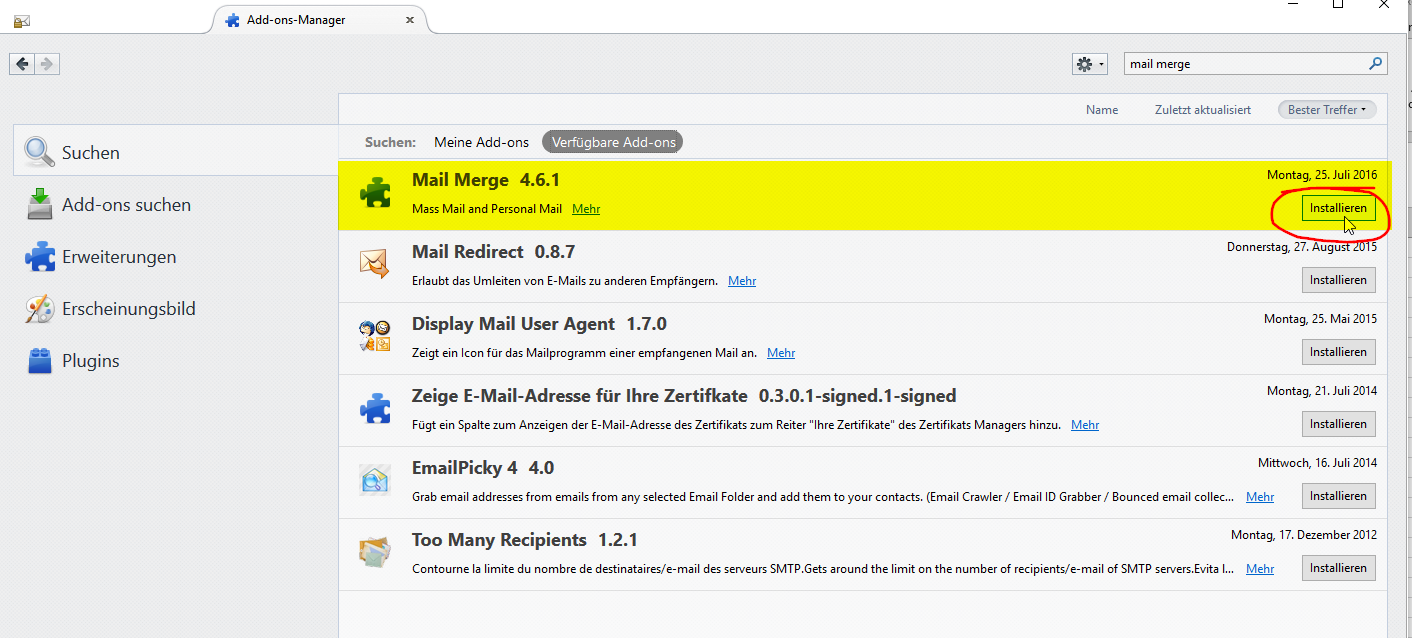The height and width of the screenshot is (638, 1412).
Task: Sort results by Zuletzt aktualisiert
Action: point(1202,110)
